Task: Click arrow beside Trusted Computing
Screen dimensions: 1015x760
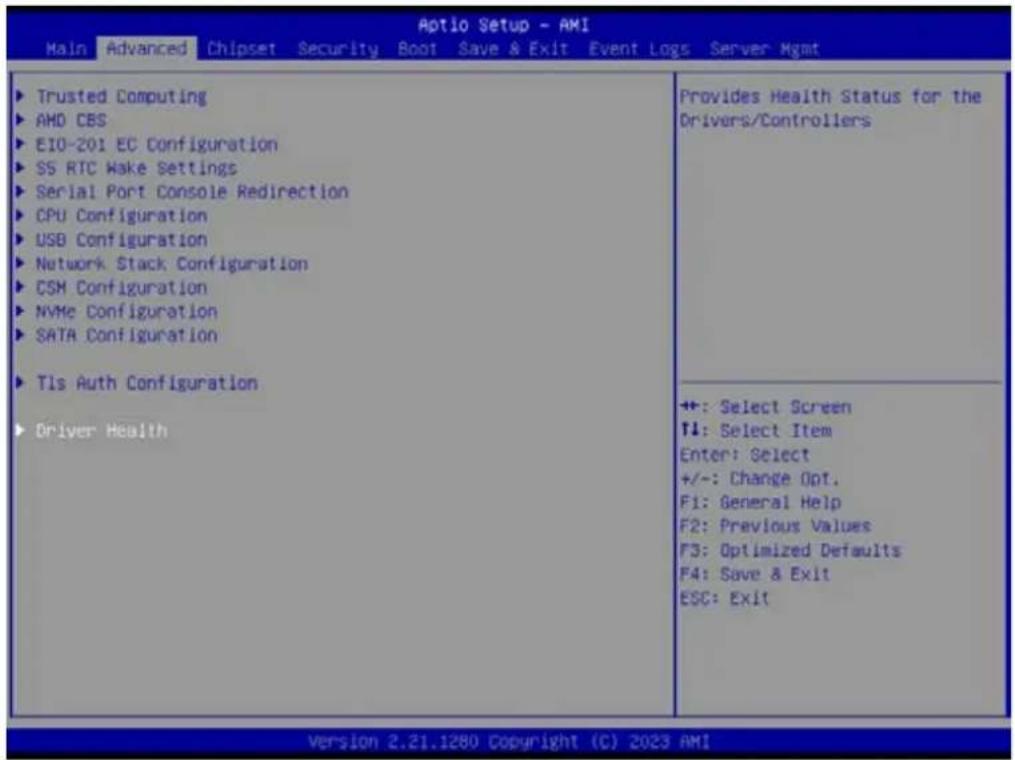Action: click(20, 96)
